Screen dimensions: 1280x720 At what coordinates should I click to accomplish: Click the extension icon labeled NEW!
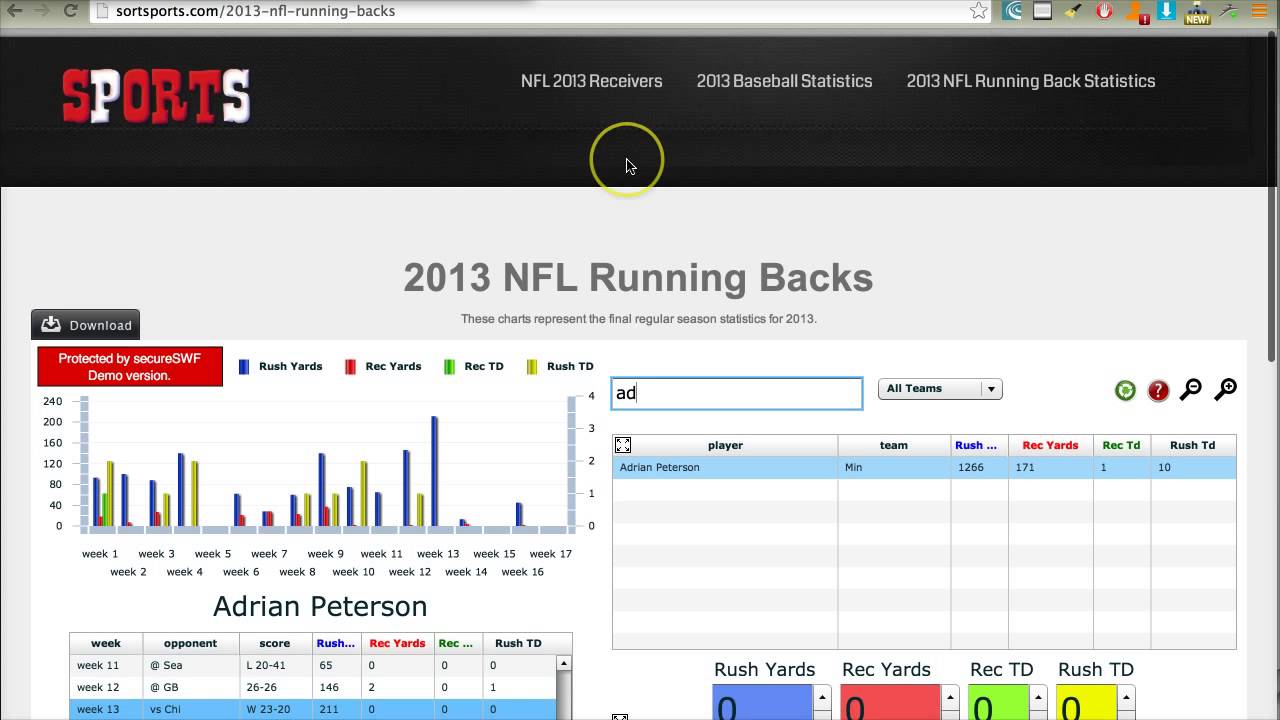1197,12
